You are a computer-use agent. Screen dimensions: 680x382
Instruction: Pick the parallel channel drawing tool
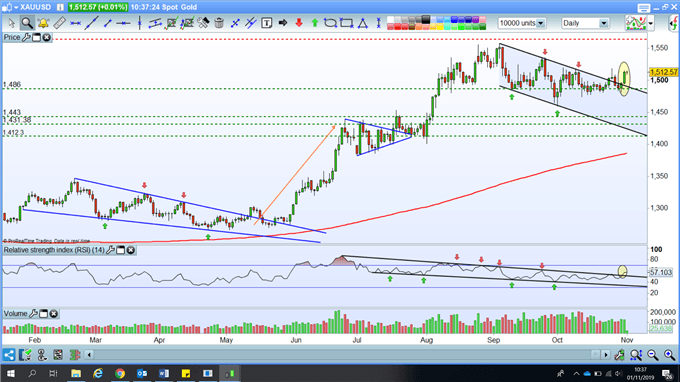155,23
